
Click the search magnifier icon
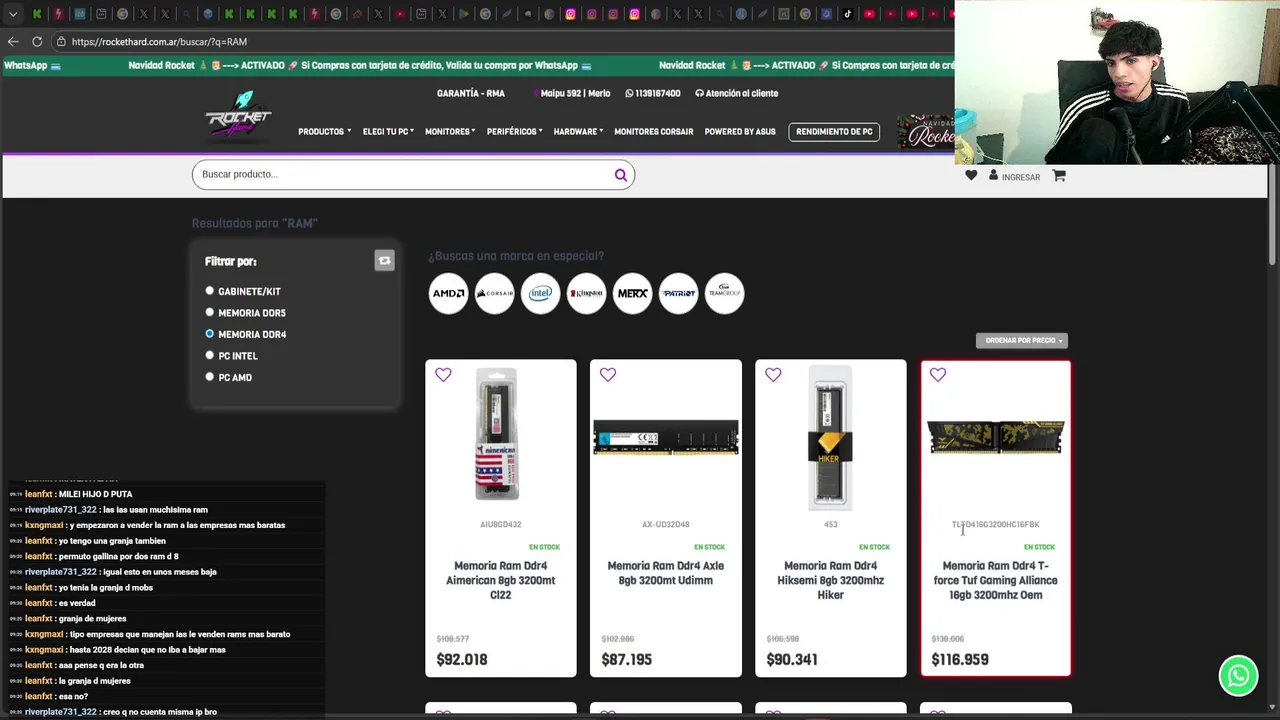620,175
